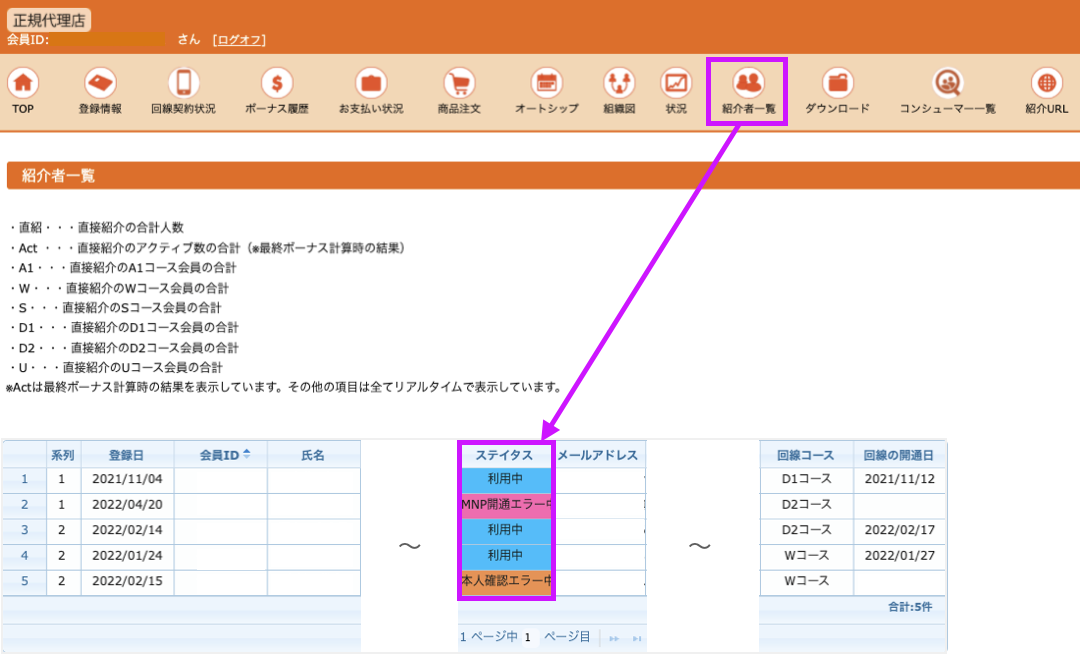1080x660 pixels.
Task: Click the ステイタス column header
Action: point(504,455)
